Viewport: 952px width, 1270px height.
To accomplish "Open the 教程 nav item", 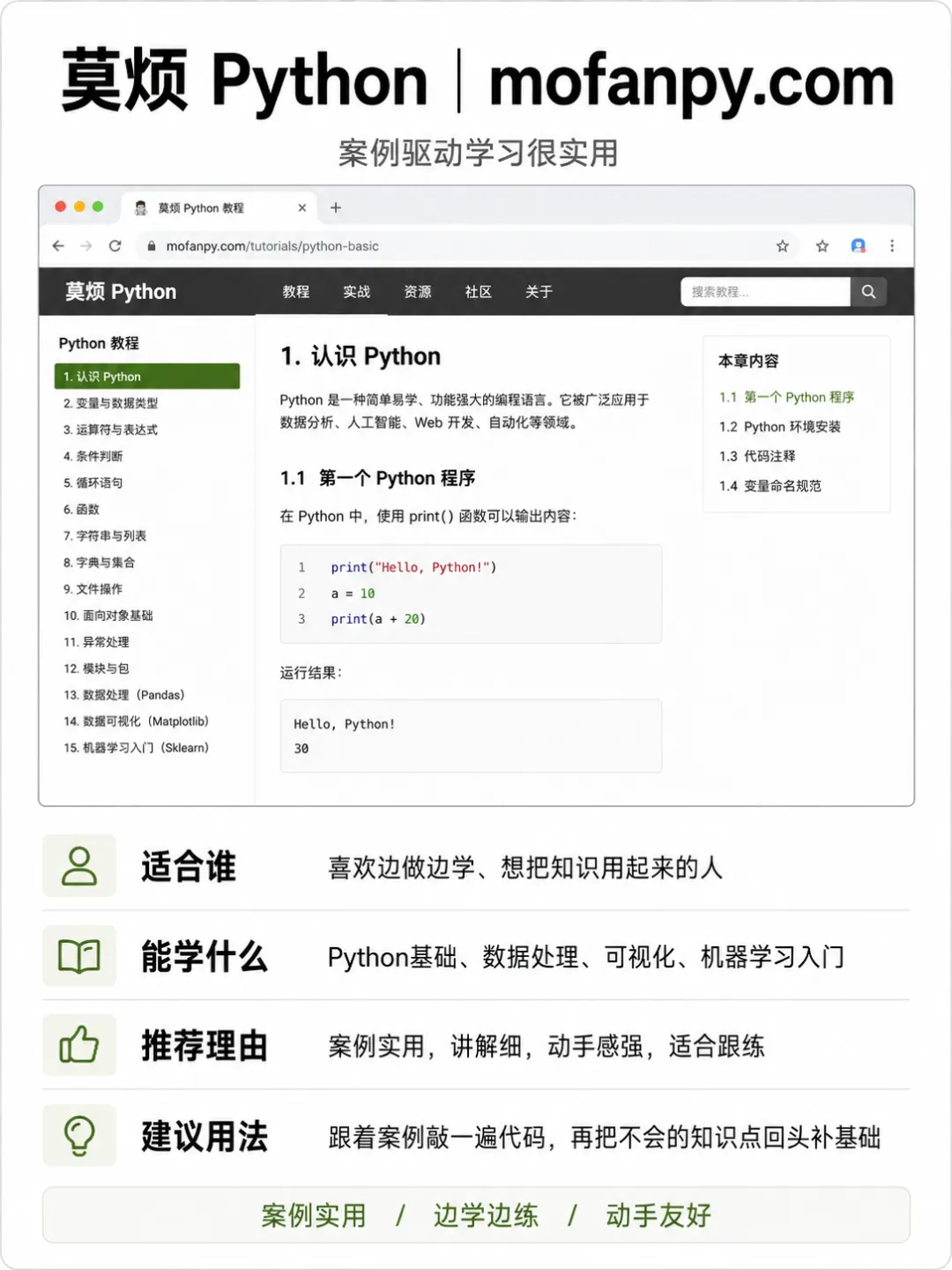I will tap(296, 292).
